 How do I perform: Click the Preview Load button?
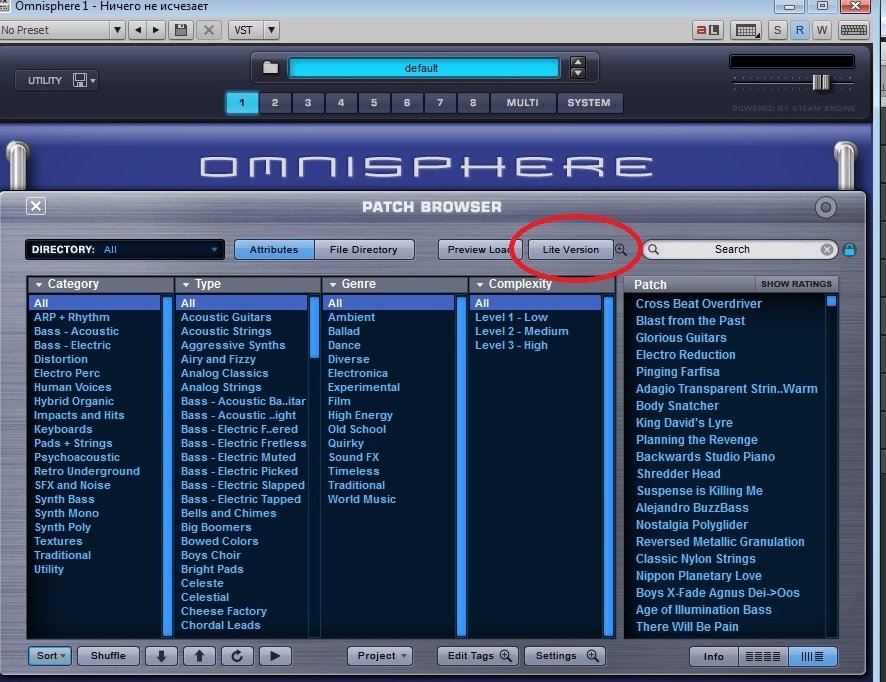(x=480, y=249)
